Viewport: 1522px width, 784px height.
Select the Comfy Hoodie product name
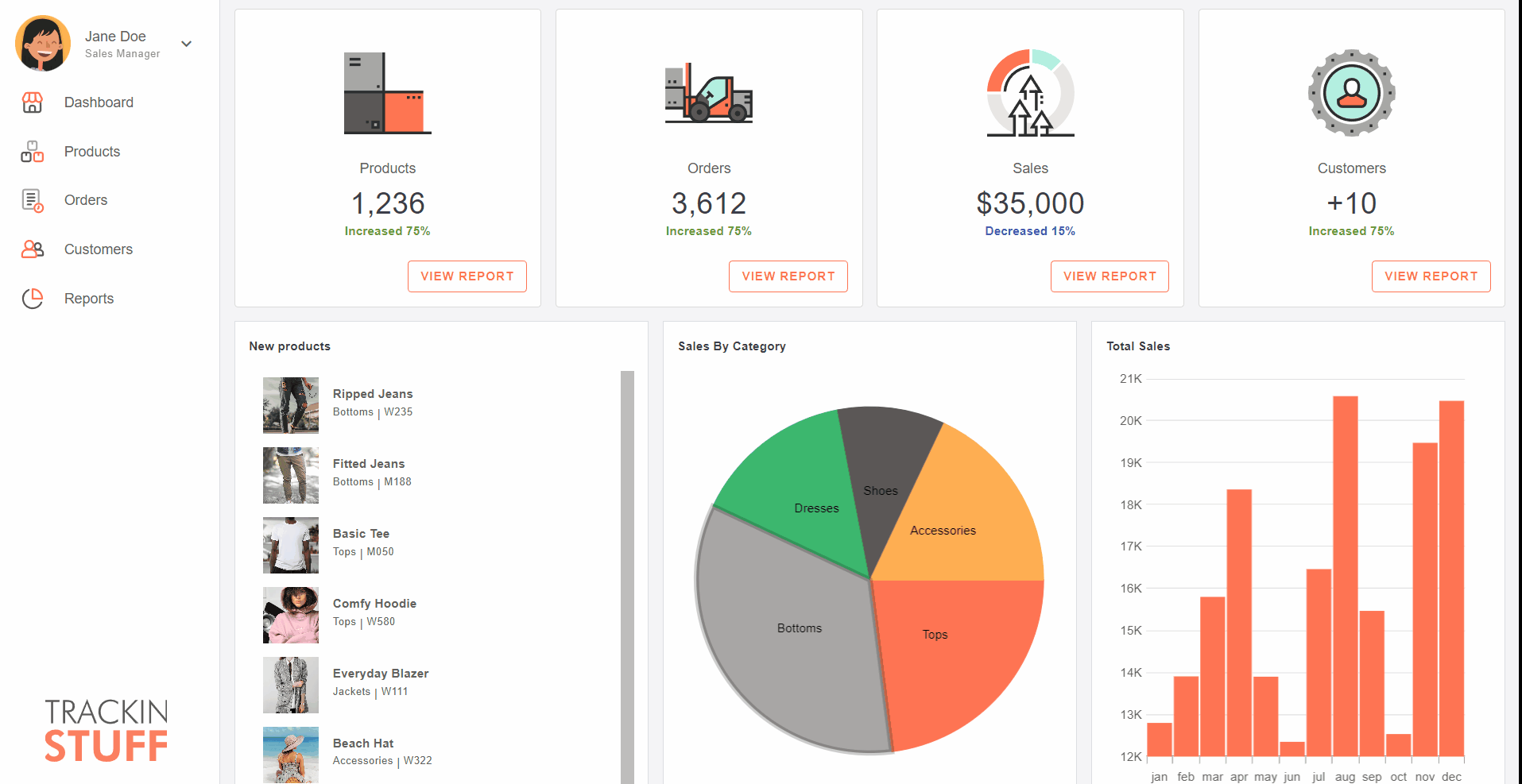[374, 604]
